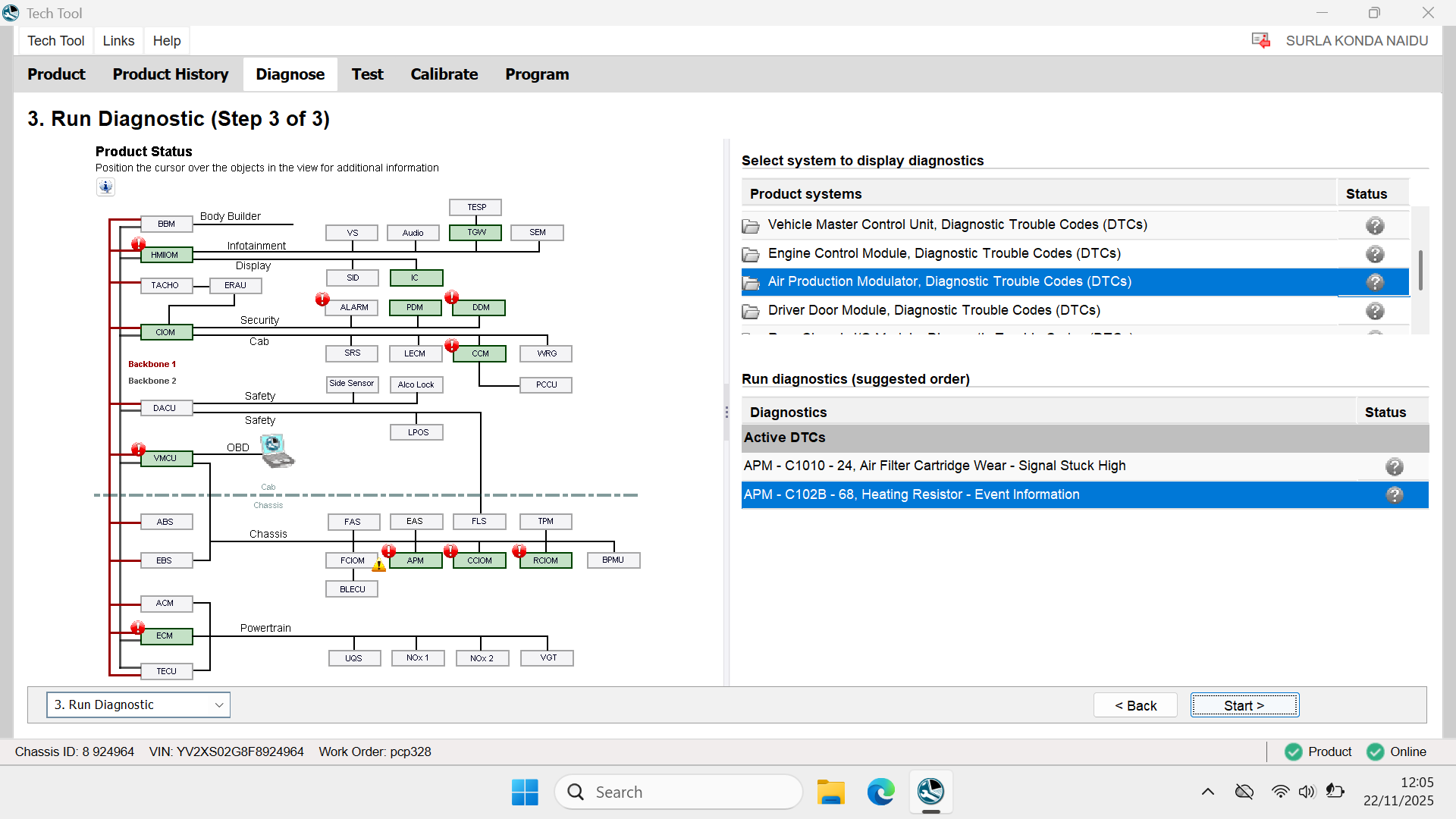Open the Help menu
This screenshot has height=819, width=1456.
[x=167, y=41]
